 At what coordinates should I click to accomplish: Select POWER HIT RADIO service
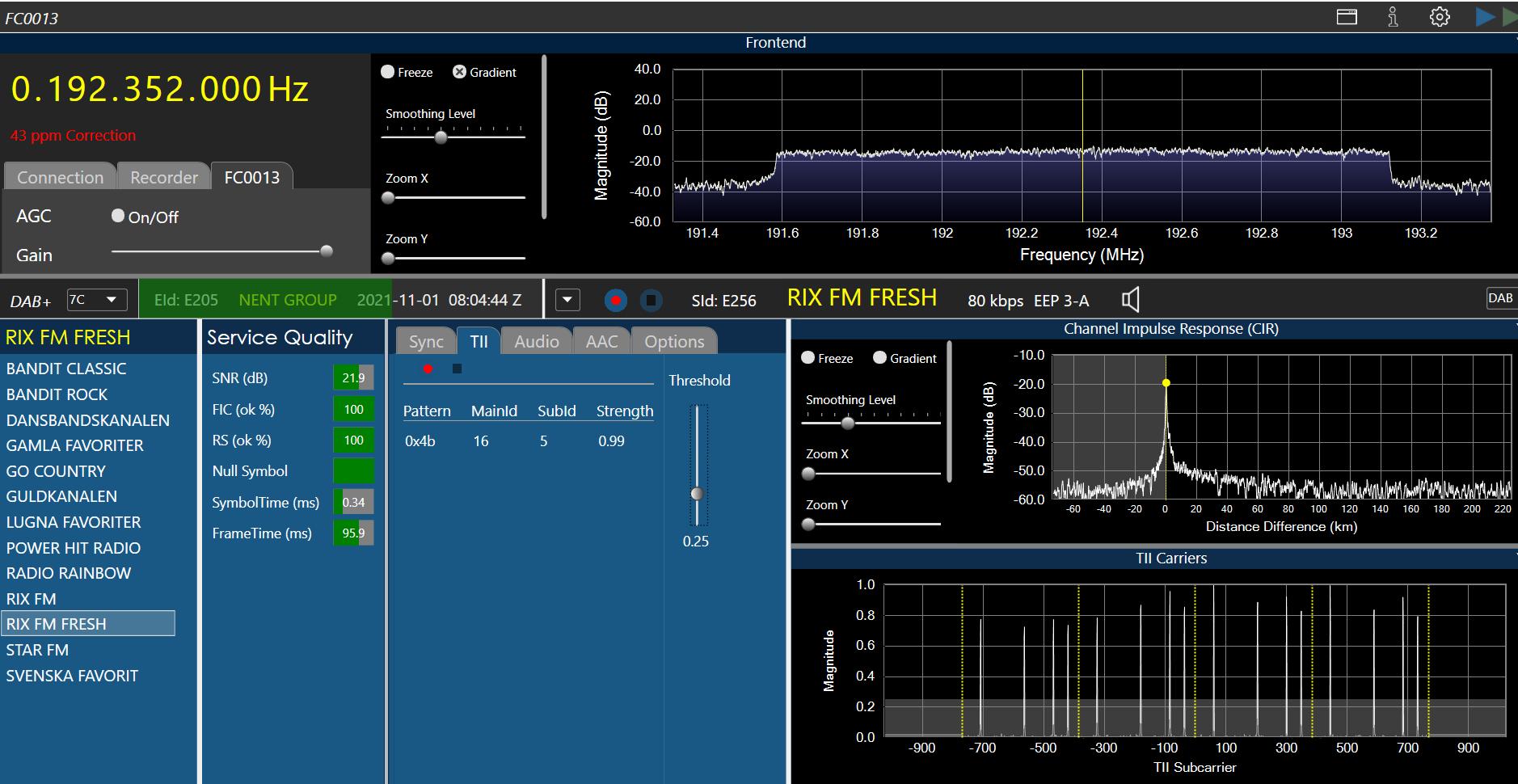[x=74, y=548]
